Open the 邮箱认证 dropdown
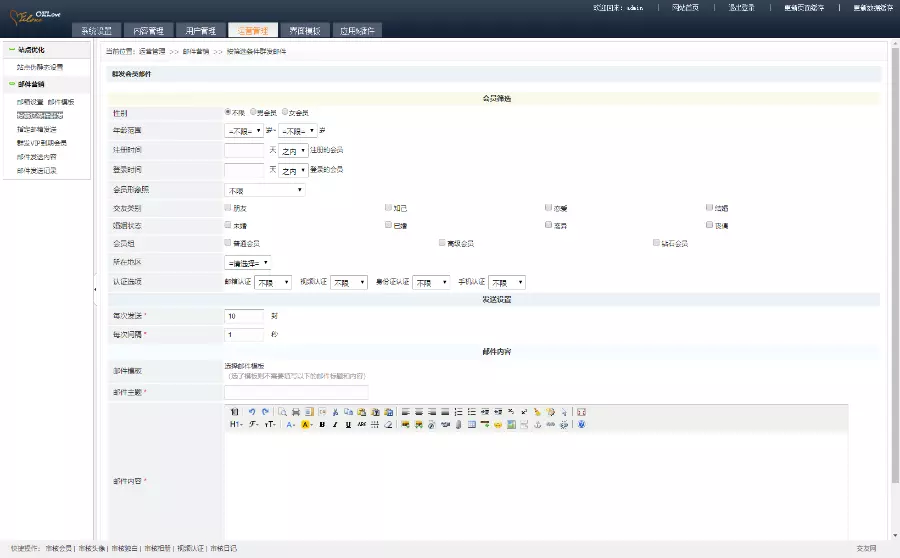Screen dimensions: 900x558 (x=273, y=282)
